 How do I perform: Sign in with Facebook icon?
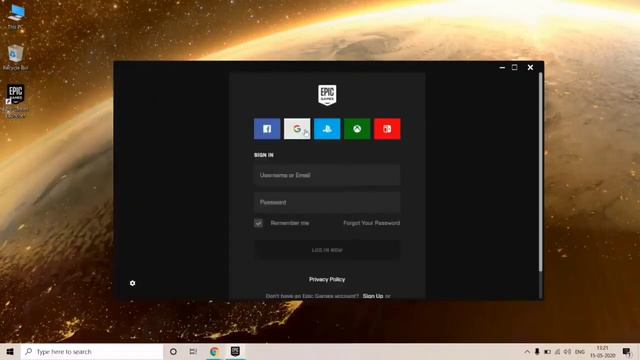[267, 129]
